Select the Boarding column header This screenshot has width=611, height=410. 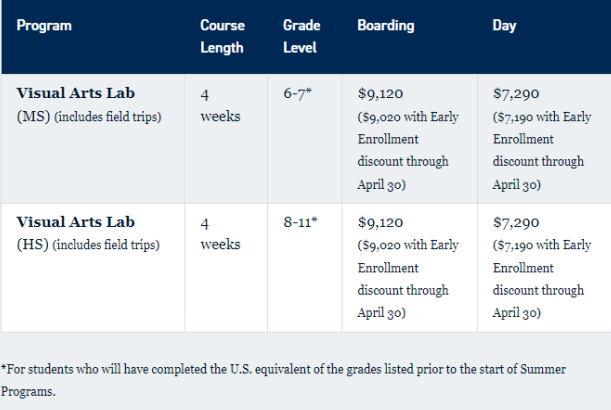[x=385, y=25]
